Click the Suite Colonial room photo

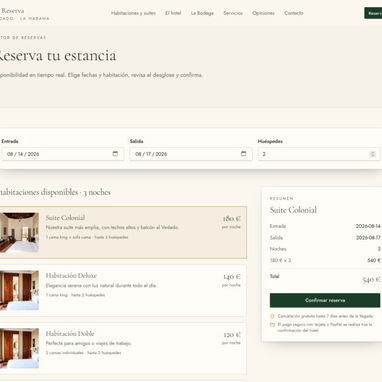click(19, 232)
